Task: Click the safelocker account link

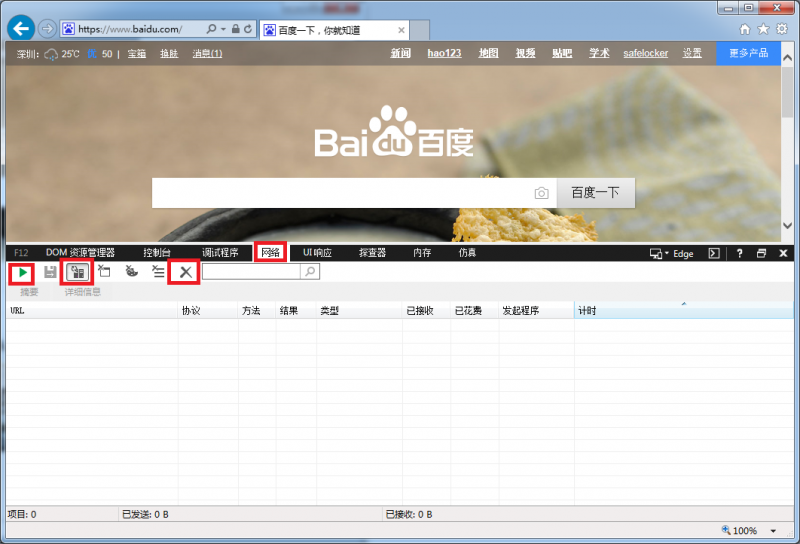Action: coord(645,53)
